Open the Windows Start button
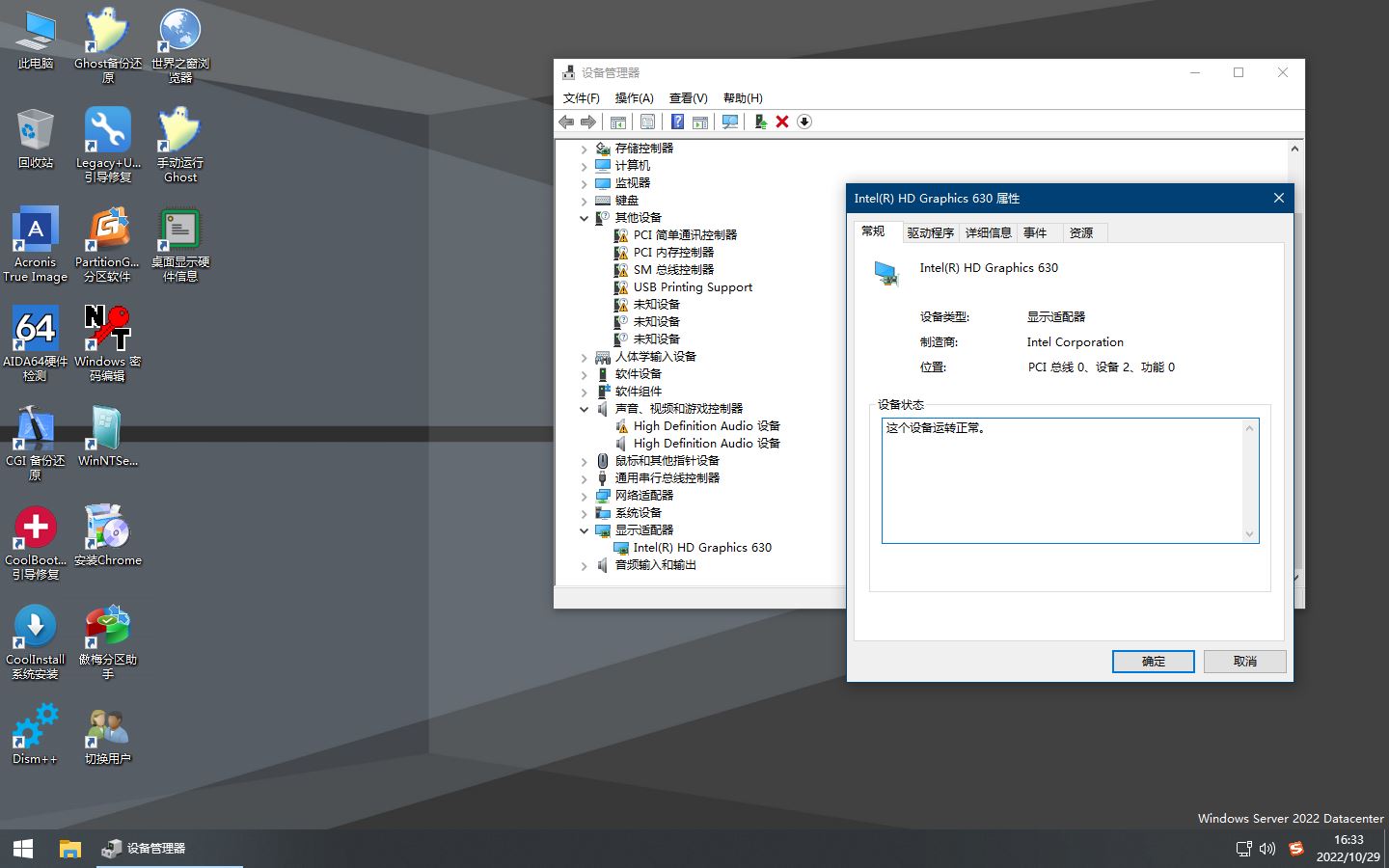The height and width of the screenshot is (868, 1389). (23, 849)
